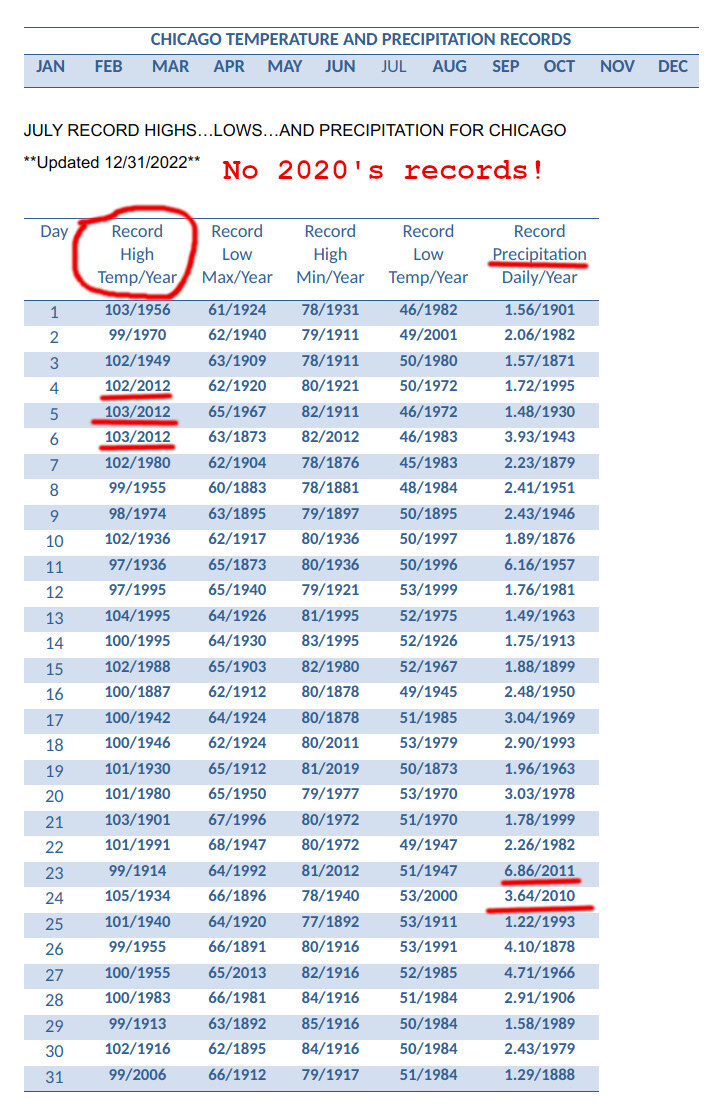Open the DEC month tab
This screenshot has height=1108, width=711.
pos(673,66)
